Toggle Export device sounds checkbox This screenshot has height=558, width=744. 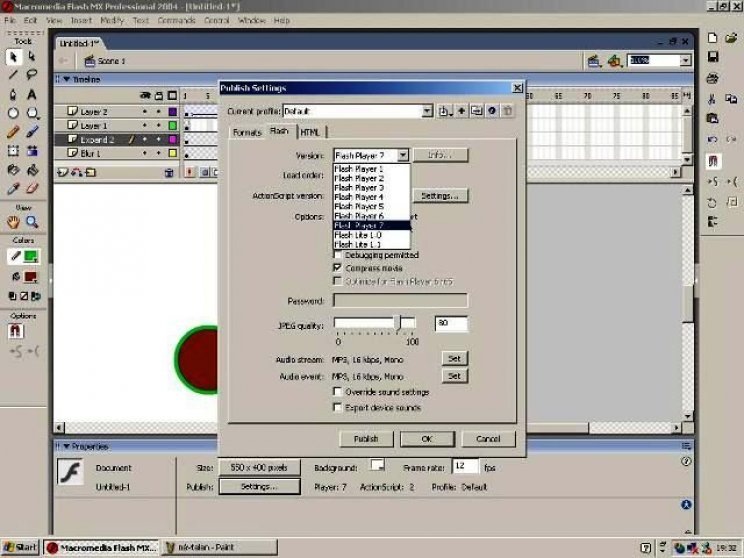(337, 408)
